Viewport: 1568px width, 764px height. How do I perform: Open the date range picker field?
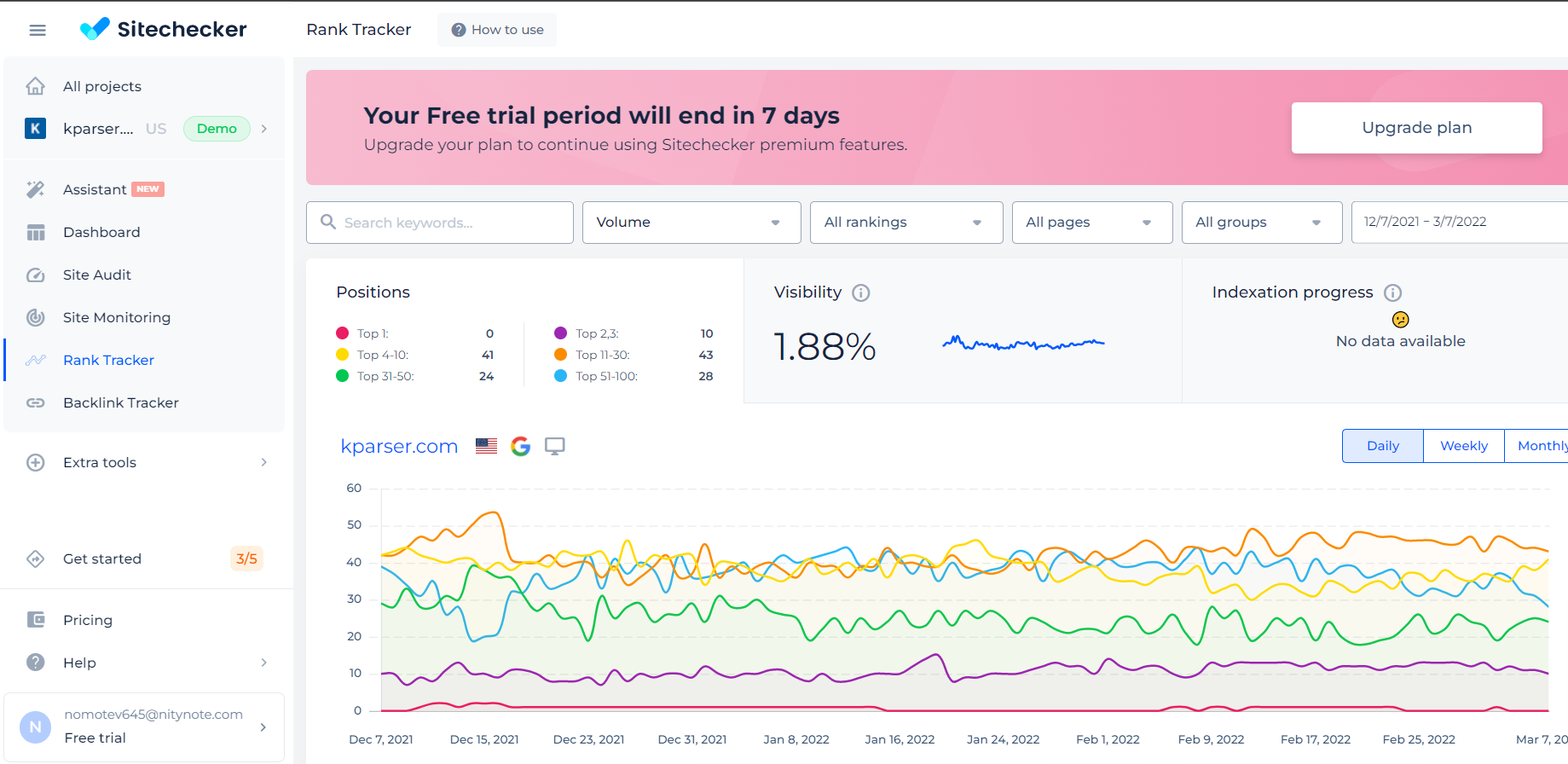coord(1460,223)
